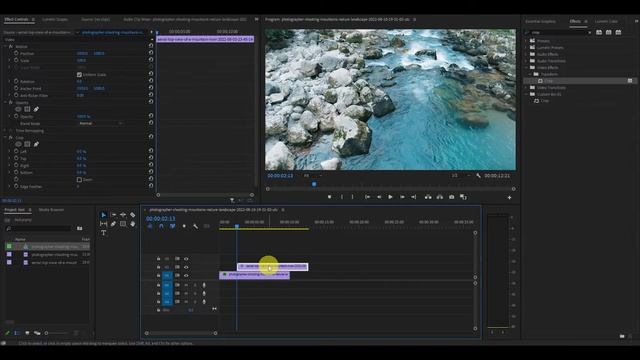Export frame with camera icon
This screenshot has width=640, height=360.
pos(451,197)
